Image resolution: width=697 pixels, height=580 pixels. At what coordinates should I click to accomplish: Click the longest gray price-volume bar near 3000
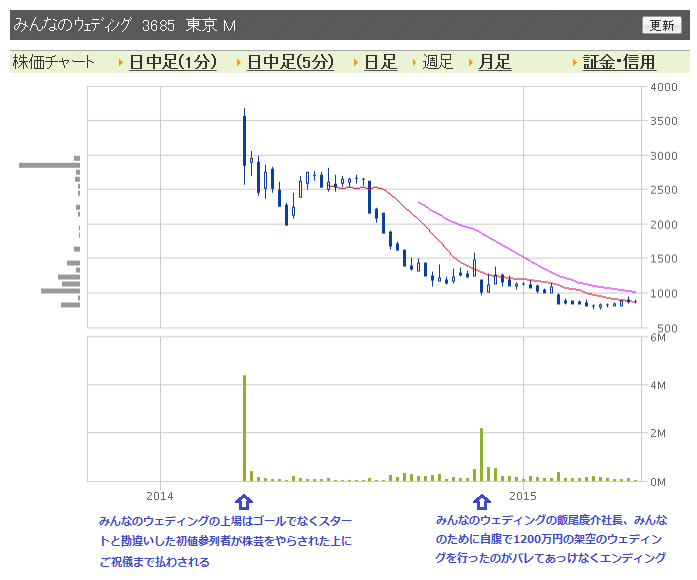pyautogui.click(x=49, y=165)
